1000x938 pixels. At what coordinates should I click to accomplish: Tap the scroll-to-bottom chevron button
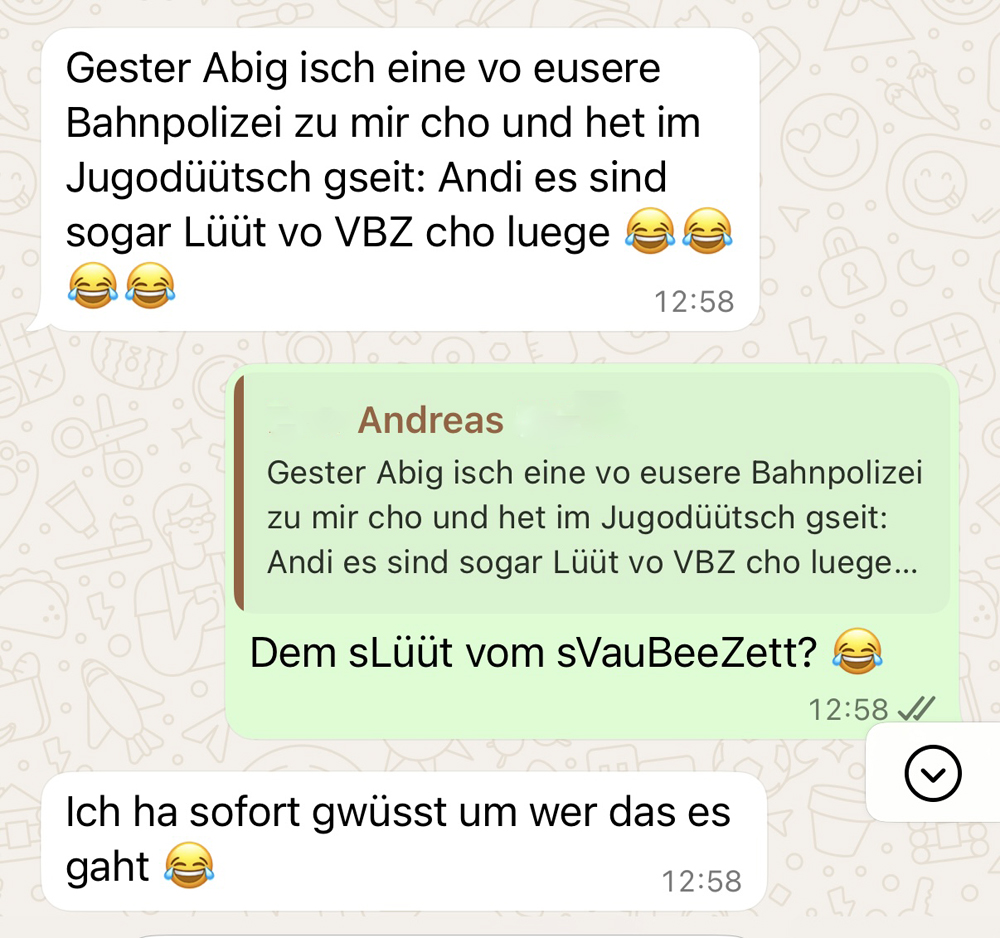pos(932,773)
